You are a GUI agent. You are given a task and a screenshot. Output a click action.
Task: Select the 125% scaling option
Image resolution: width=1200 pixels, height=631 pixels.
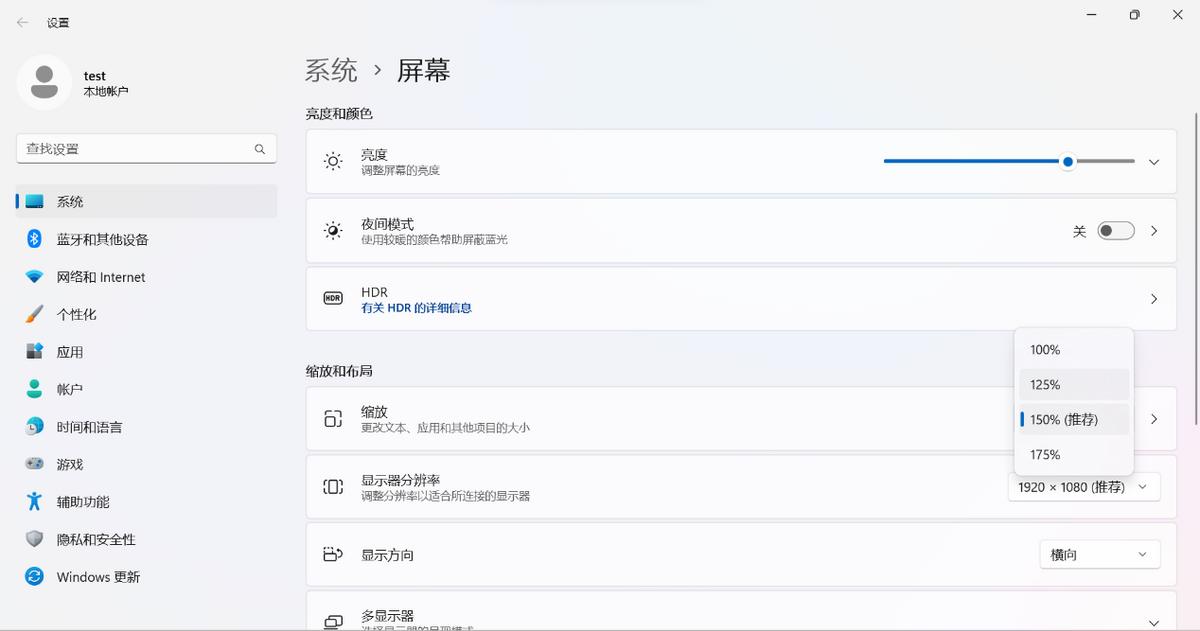tap(1073, 384)
